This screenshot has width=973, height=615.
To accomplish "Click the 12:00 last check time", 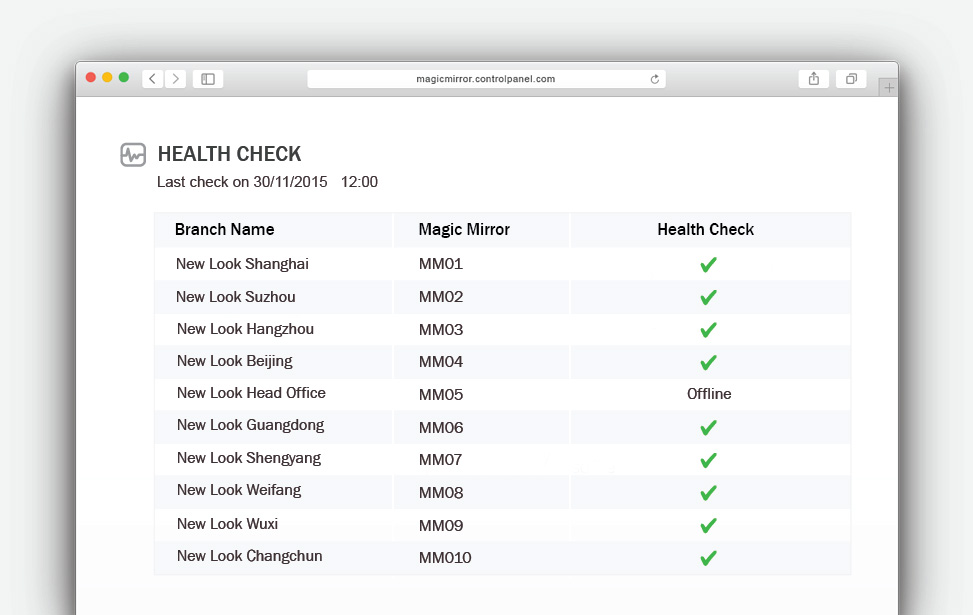I will pyautogui.click(x=359, y=182).
